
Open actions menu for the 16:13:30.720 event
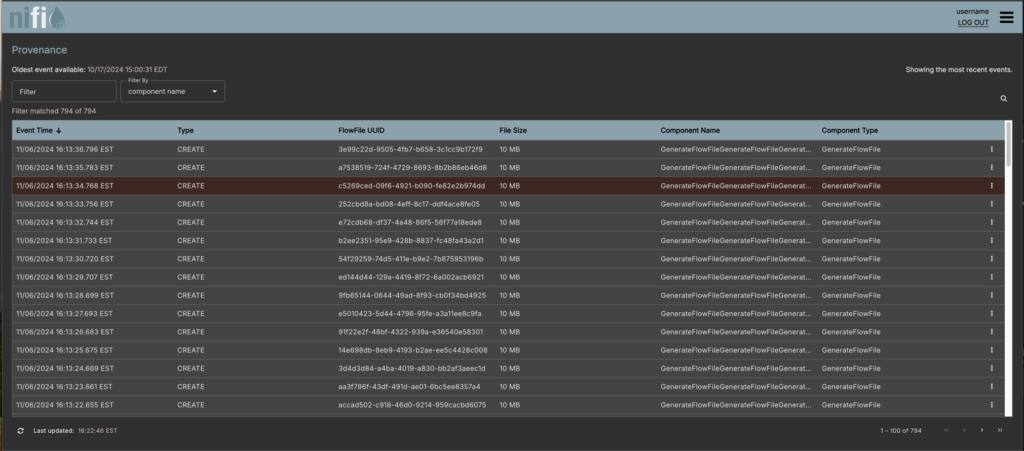pos(991,259)
